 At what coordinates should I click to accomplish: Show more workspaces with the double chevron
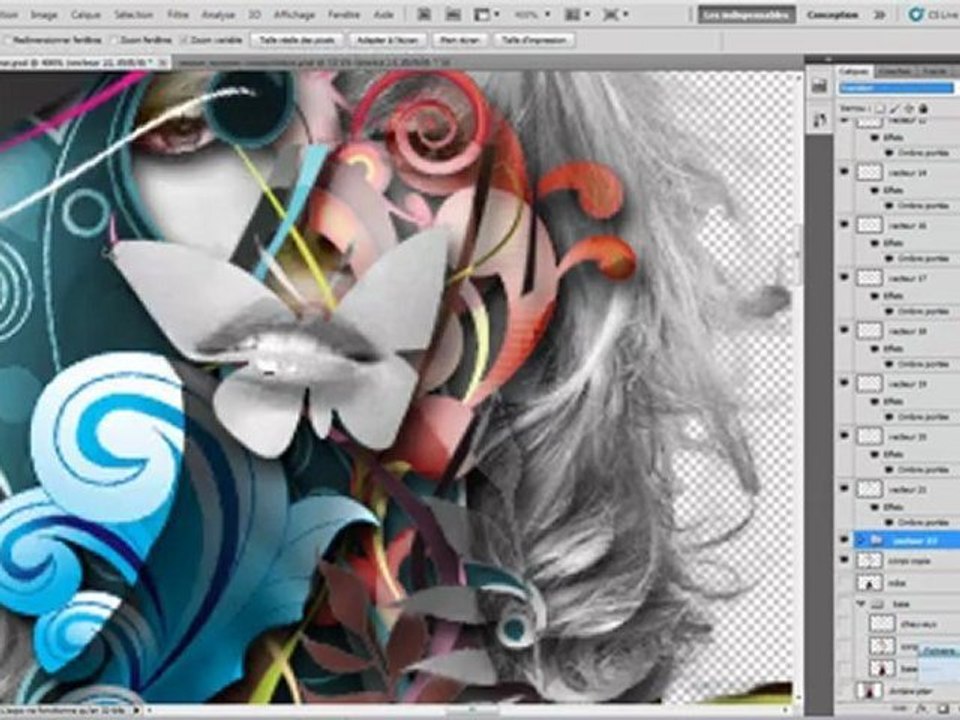880,15
